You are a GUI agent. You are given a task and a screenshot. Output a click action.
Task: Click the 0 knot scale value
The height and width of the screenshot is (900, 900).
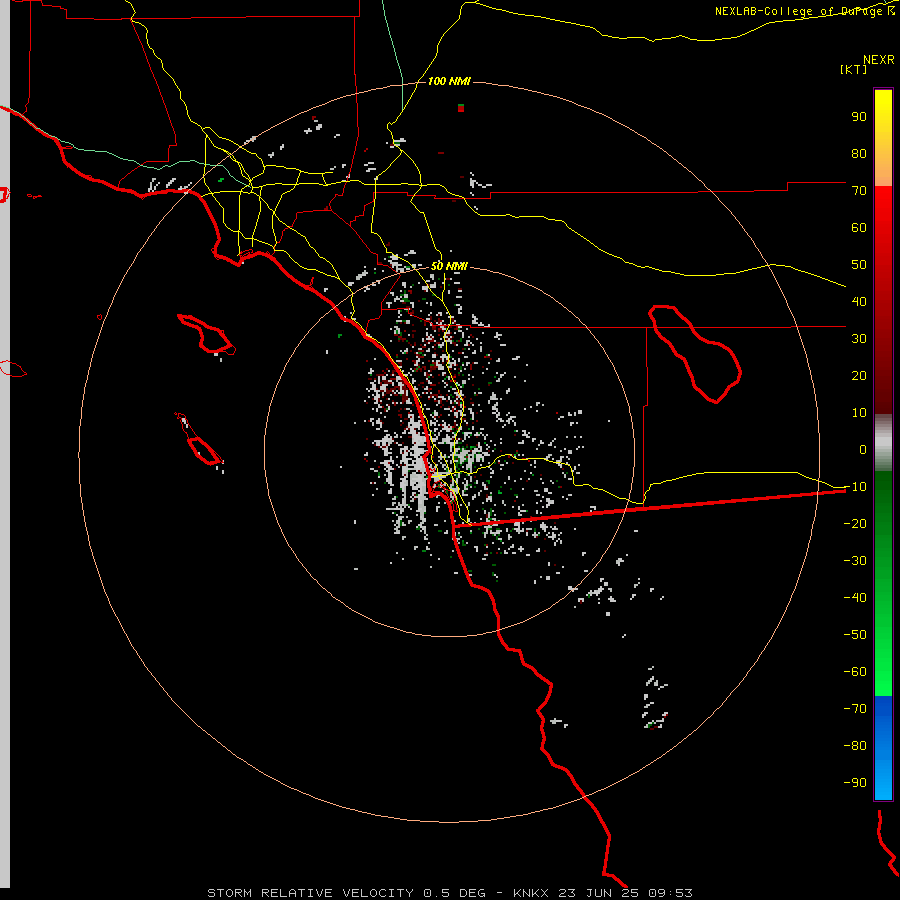pos(863,449)
